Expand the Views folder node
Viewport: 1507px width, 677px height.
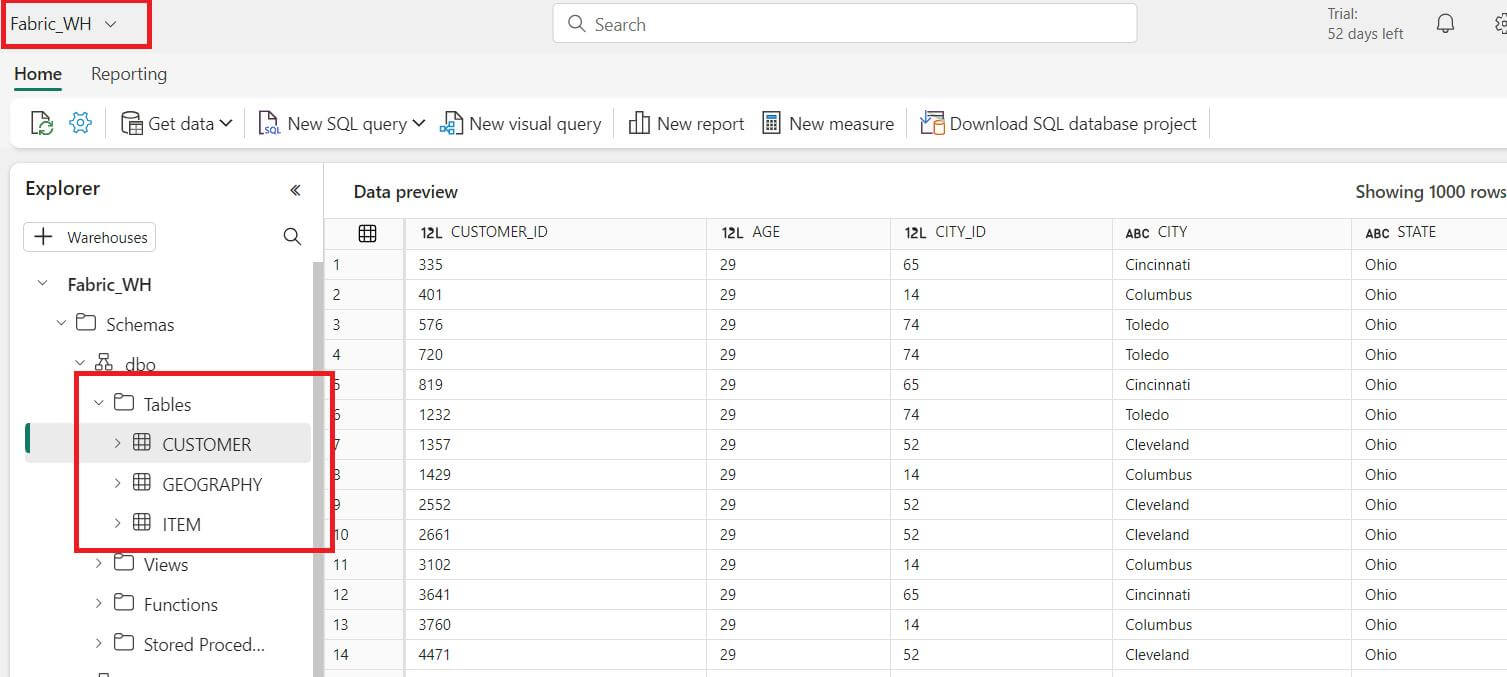click(98, 563)
